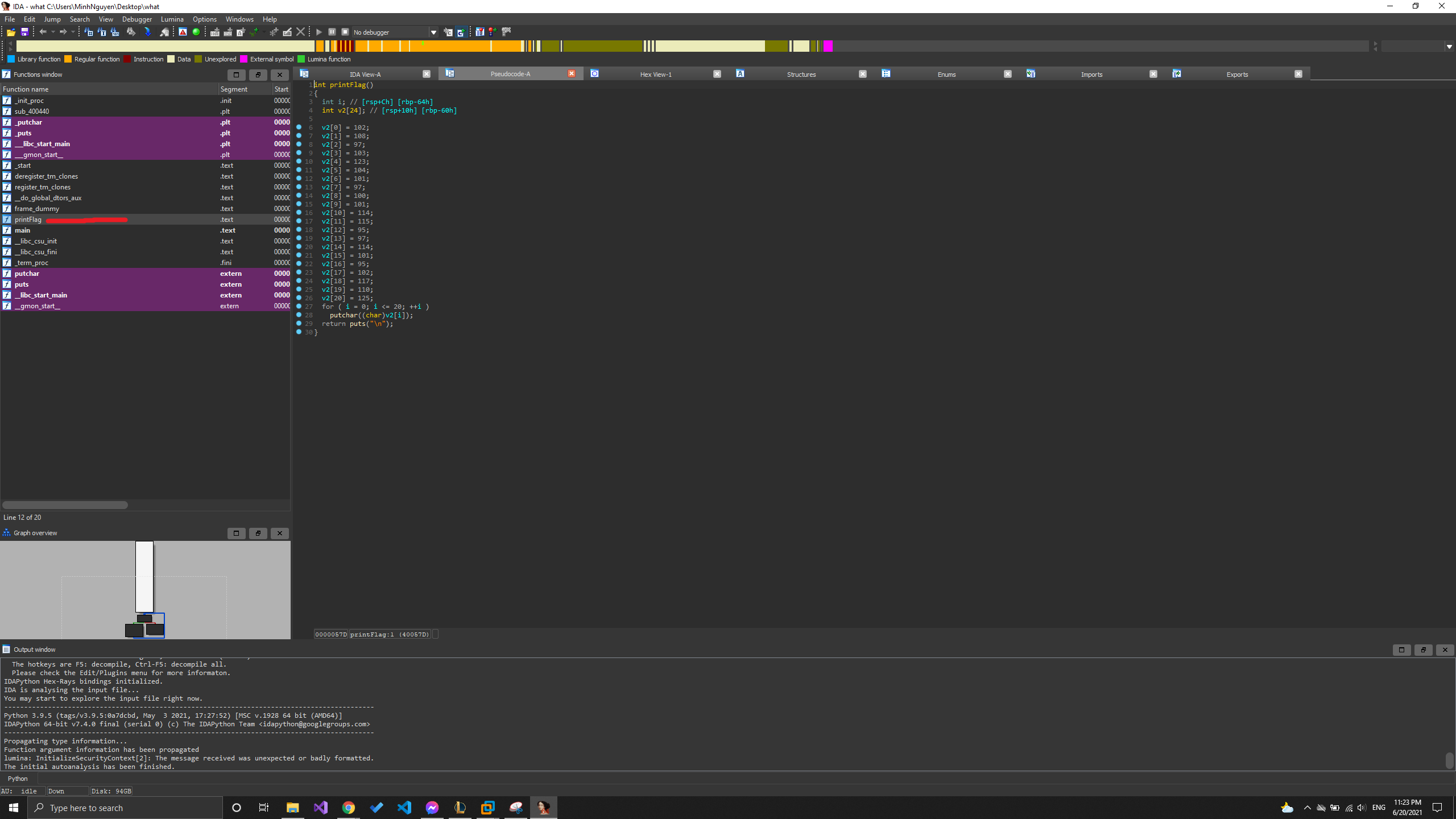Open the Lumina menu
Screen dimensions: 1456x819
pos(172,19)
